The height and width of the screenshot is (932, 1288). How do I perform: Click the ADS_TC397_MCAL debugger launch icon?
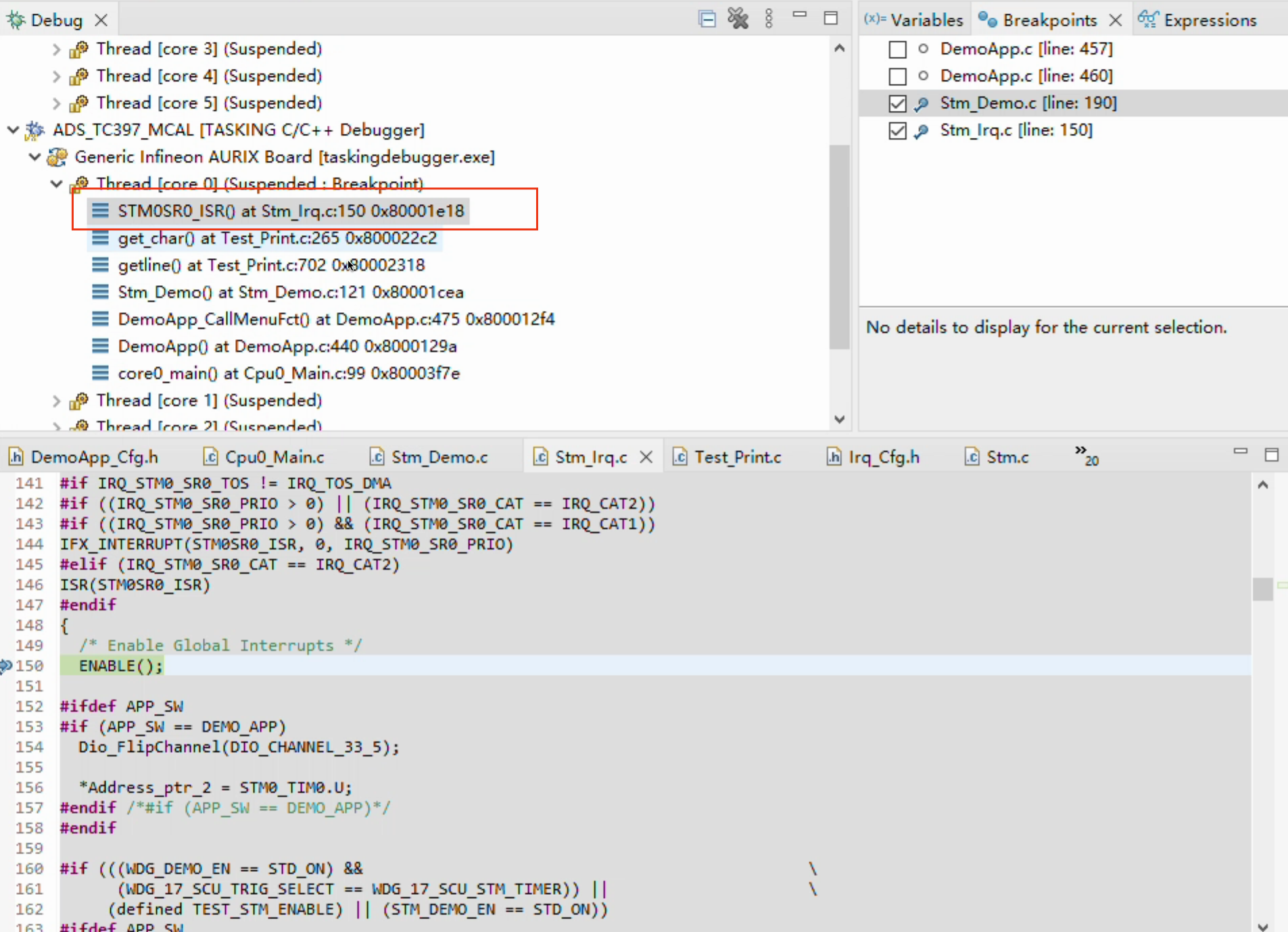pos(34,130)
